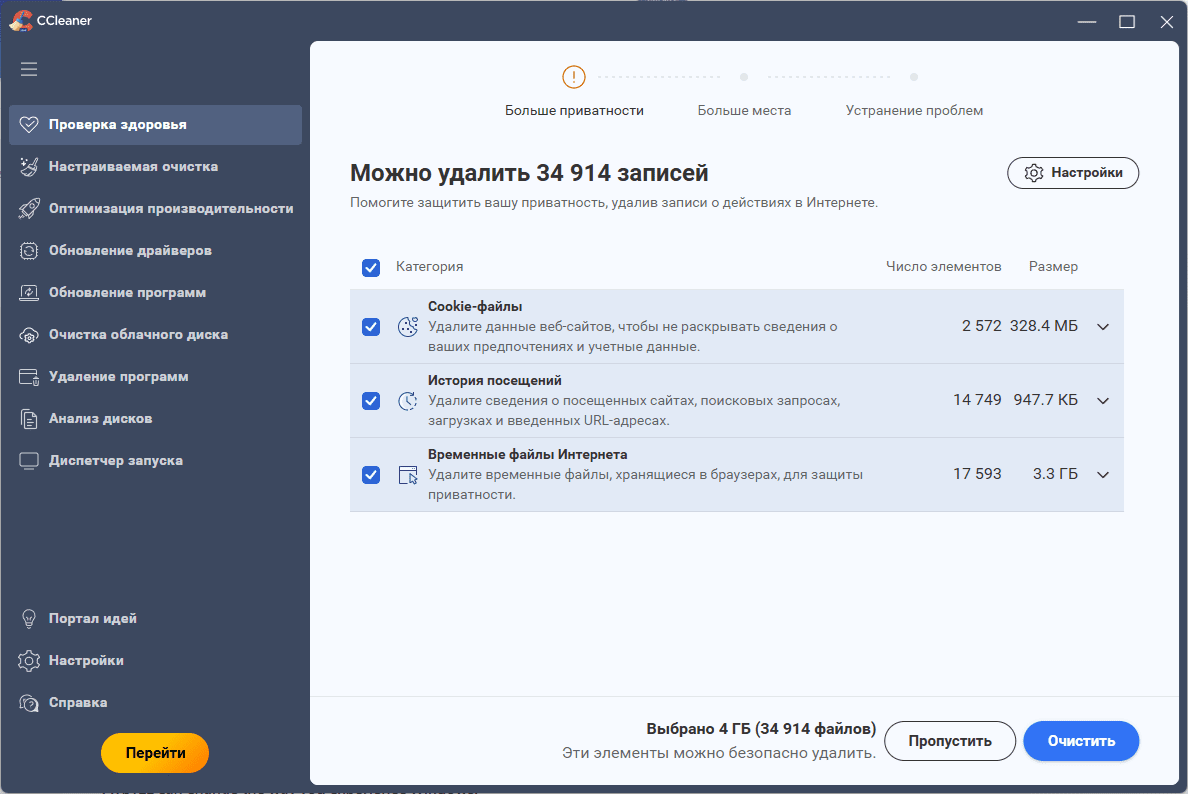Open Диспетчер запуска in sidebar
The width and height of the screenshot is (1188, 794).
155,461
